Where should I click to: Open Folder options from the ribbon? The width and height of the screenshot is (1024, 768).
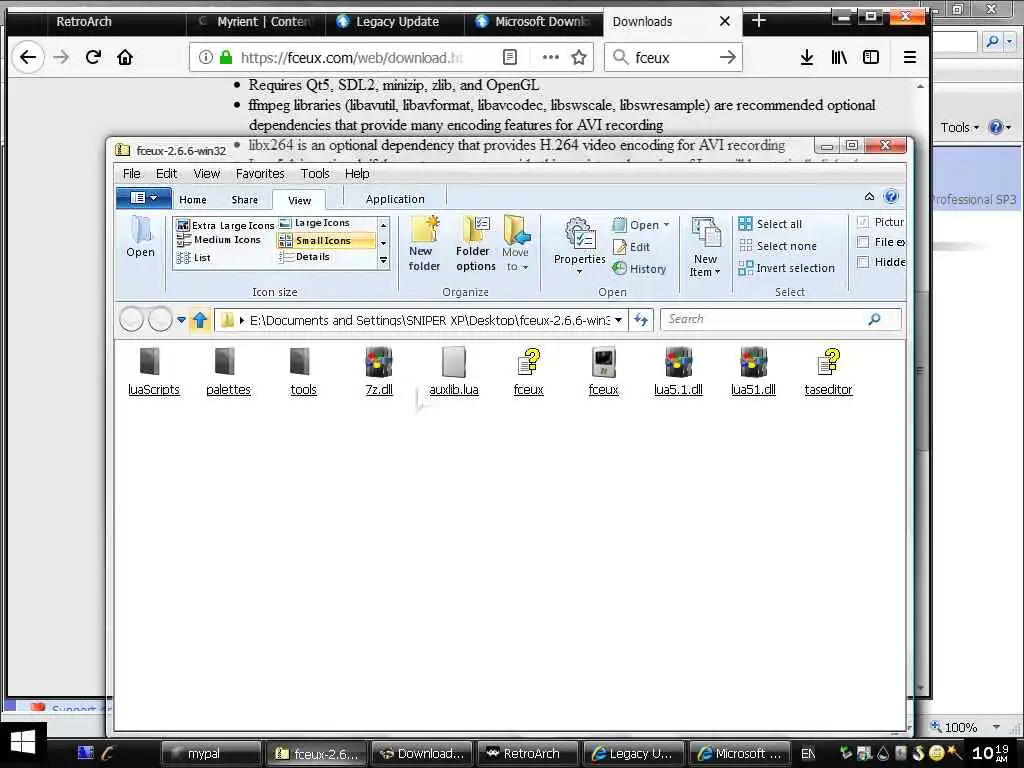click(475, 244)
